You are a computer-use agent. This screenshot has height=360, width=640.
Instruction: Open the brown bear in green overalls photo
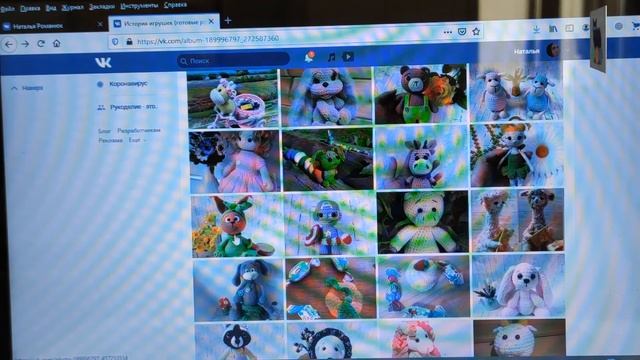pos(420,94)
